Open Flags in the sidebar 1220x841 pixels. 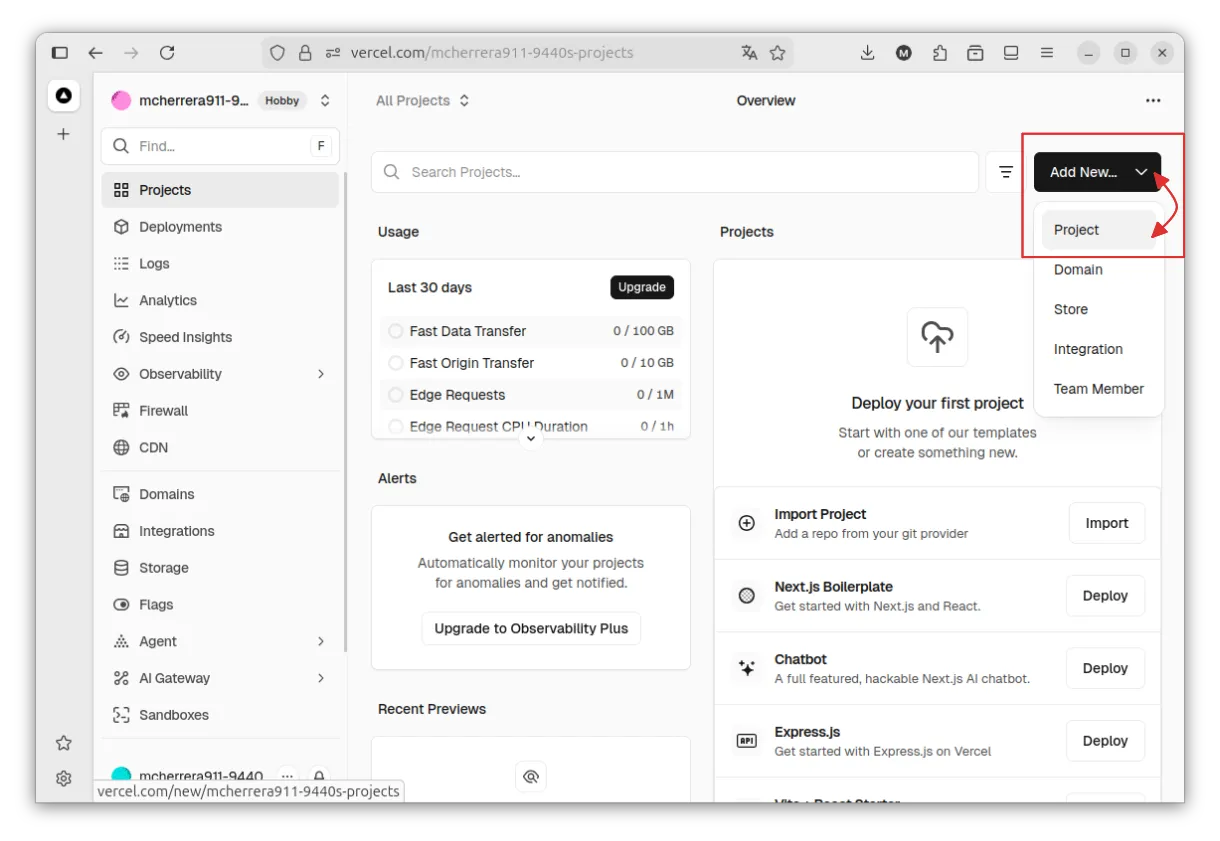tap(156, 605)
